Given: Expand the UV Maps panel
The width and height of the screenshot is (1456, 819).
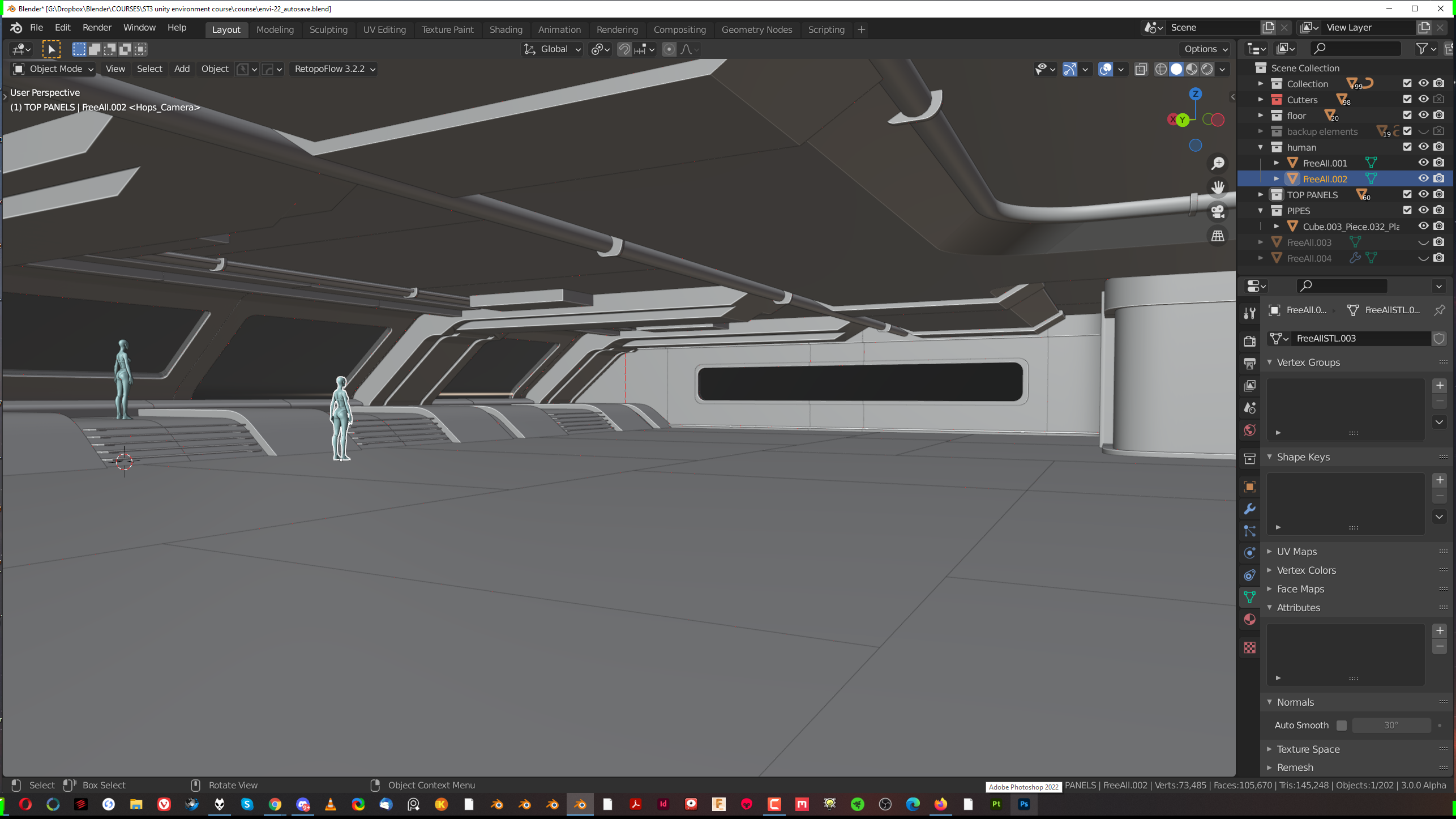Looking at the screenshot, I should pos(1296,551).
